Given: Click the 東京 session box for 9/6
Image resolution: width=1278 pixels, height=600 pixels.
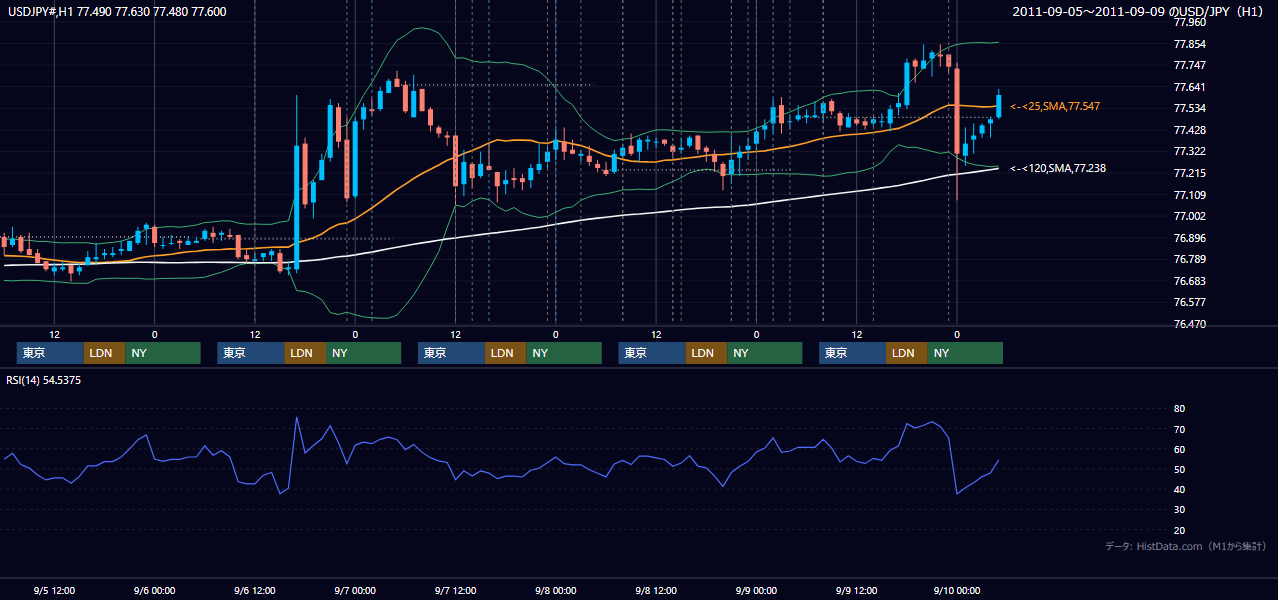Looking at the screenshot, I should pyautogui.click(x=251, y=353).
